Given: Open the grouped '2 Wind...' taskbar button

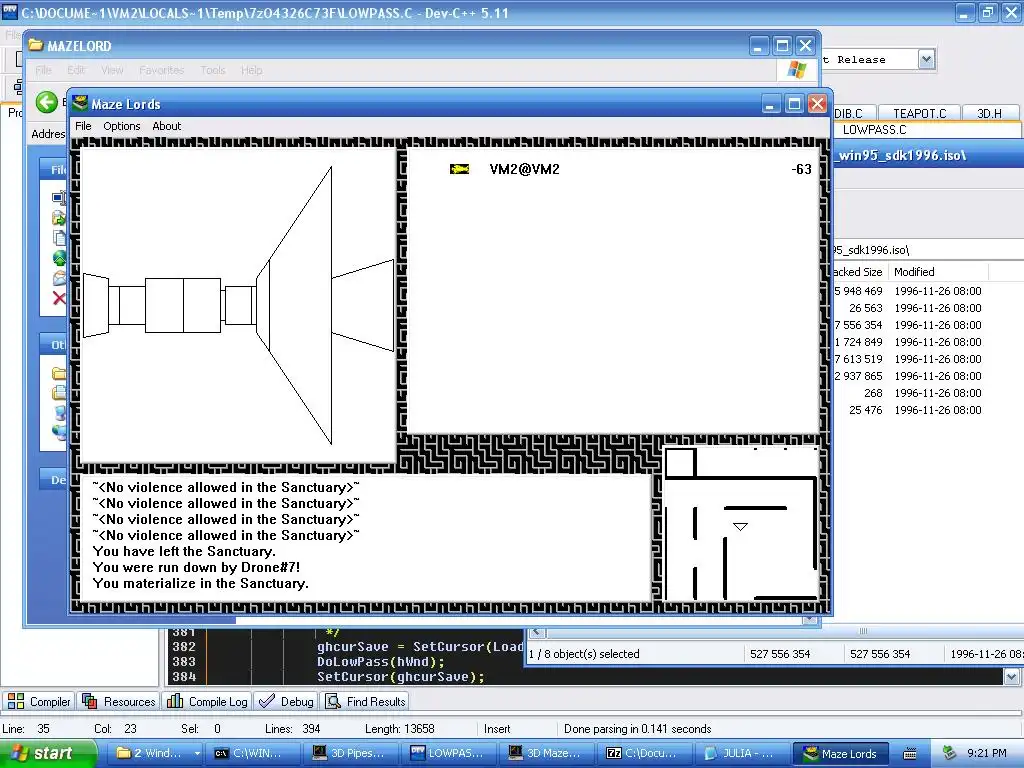Looking at the screenshot, I should click(x=157, y=753).
